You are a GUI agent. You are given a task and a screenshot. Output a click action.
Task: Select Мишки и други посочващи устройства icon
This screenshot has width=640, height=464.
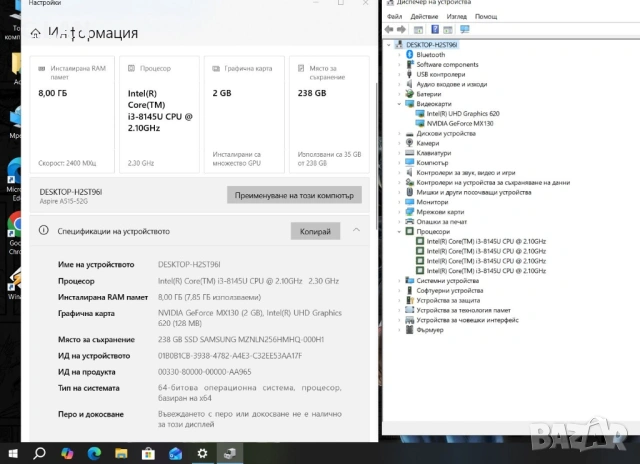tap(409, 192)
